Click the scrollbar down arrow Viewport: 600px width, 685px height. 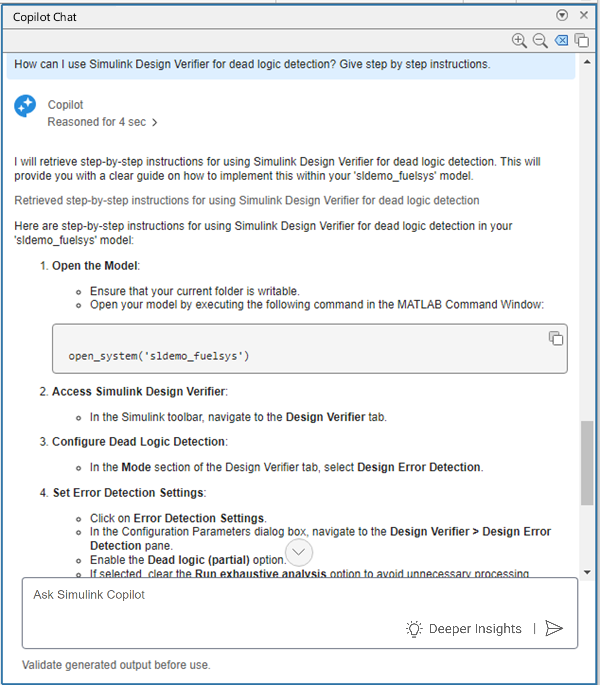586,570
